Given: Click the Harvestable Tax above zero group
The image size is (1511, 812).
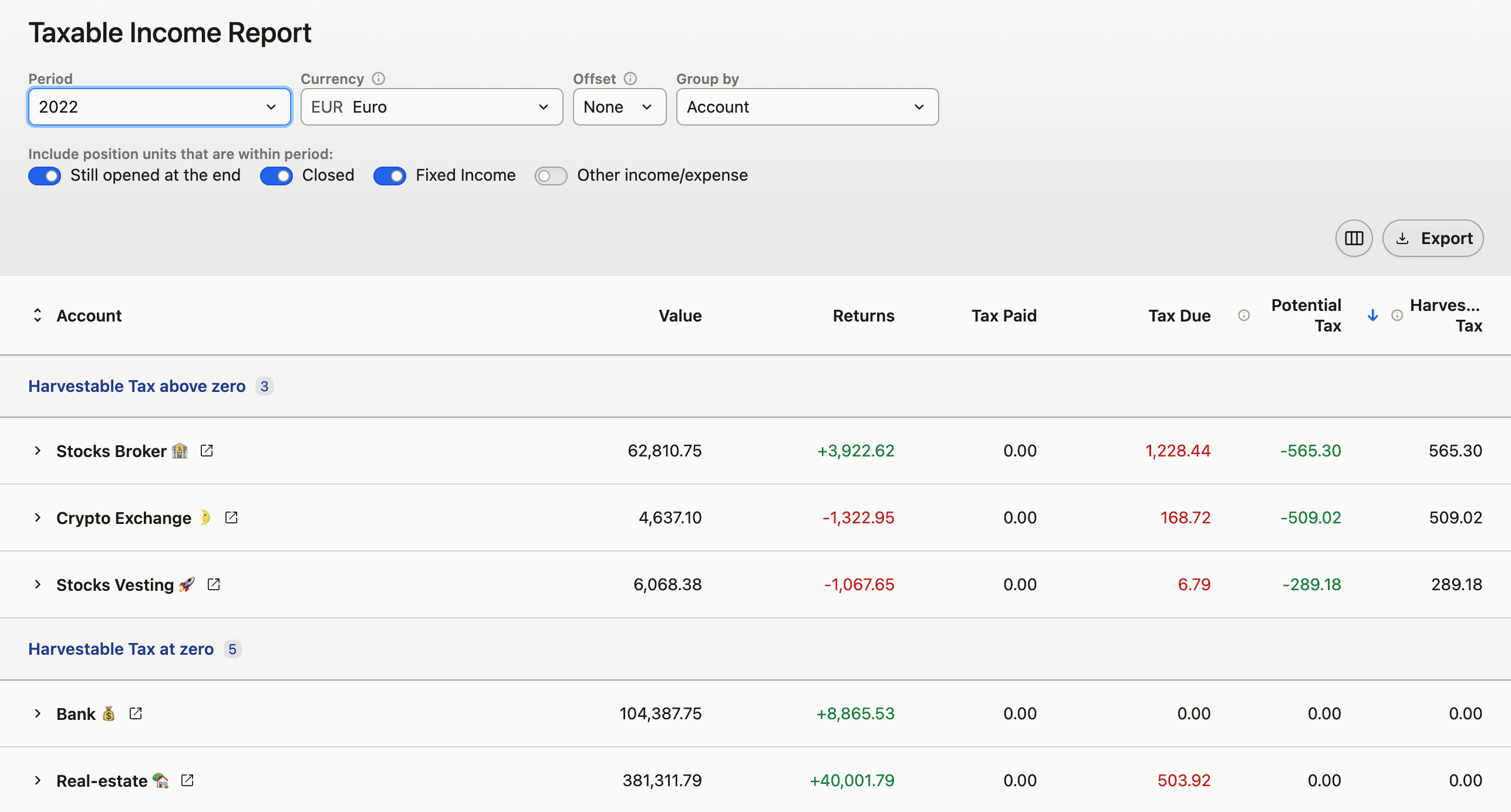Looking at the screenshot, I should pyautogui.click(x=137, y=386).
